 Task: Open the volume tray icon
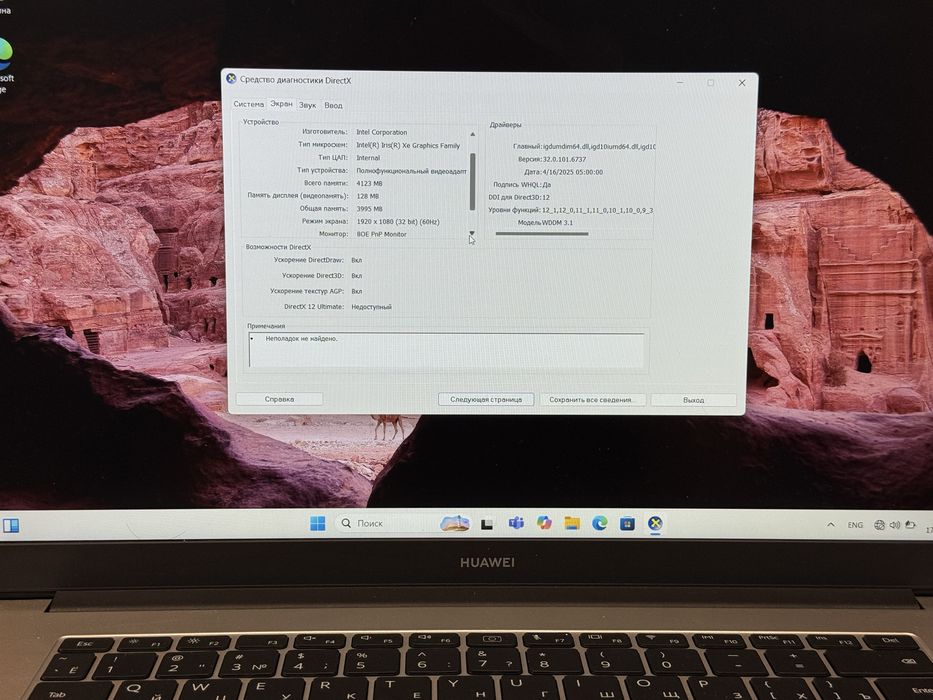tap(894, 525)
